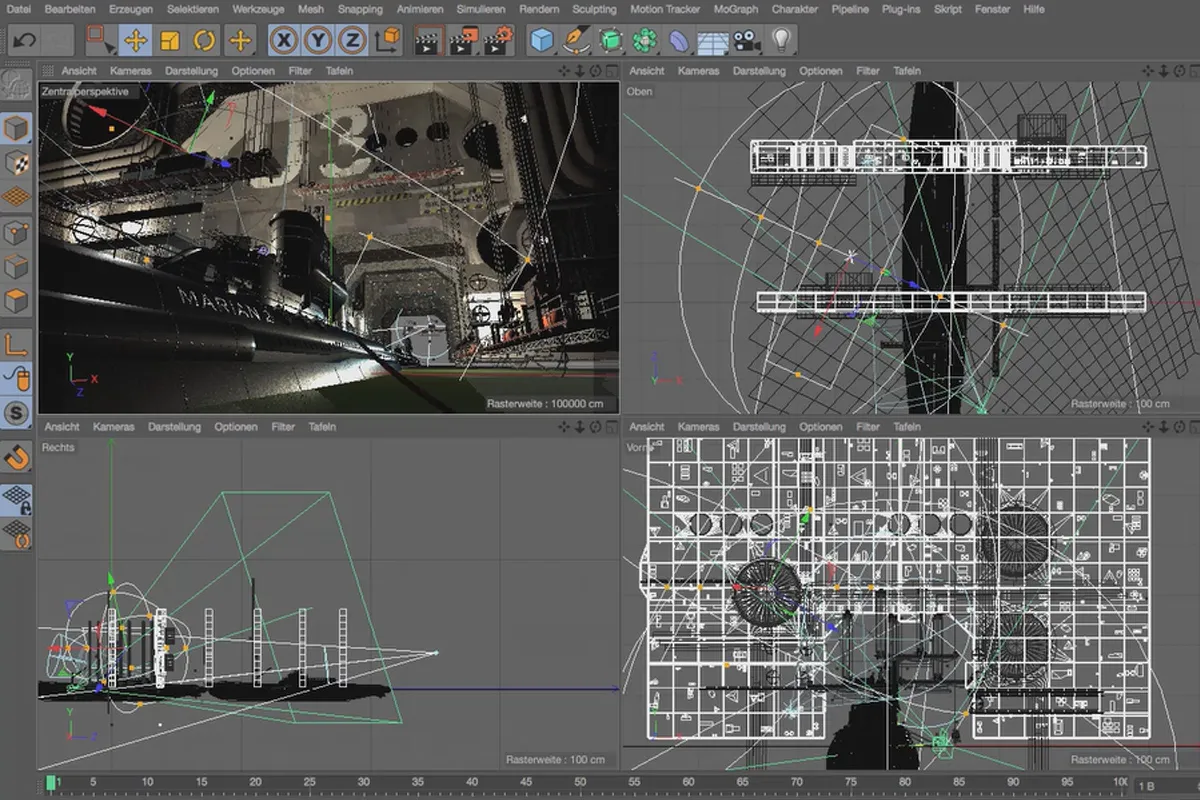
Task: Open the Kameras menu in perspective viewport
Action: tap(130, 71)
